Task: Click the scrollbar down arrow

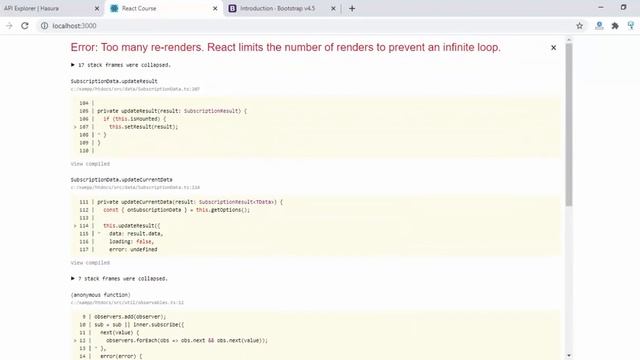Action: (569, 356)
